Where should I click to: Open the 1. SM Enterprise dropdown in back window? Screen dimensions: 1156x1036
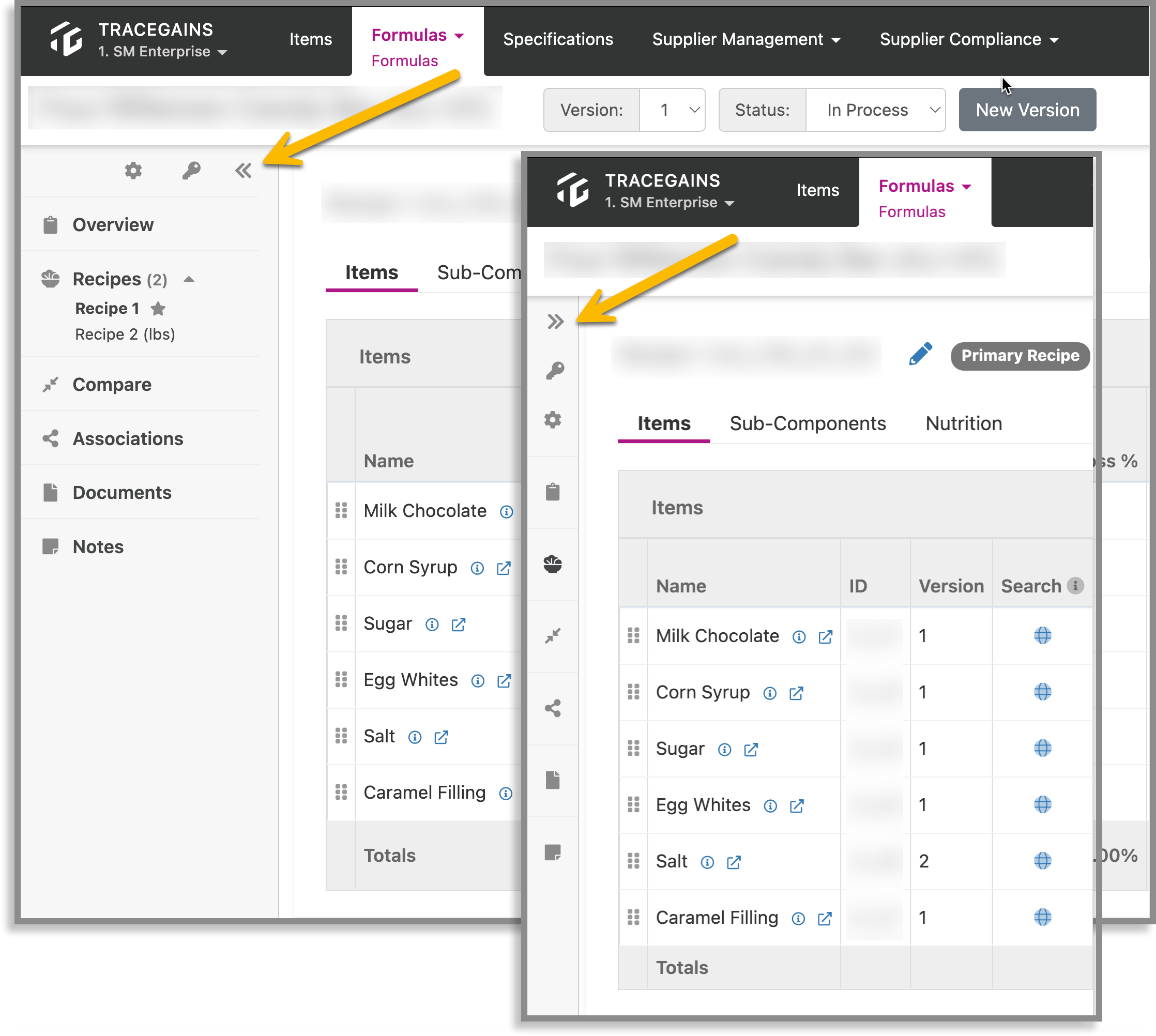coord(162,51)
